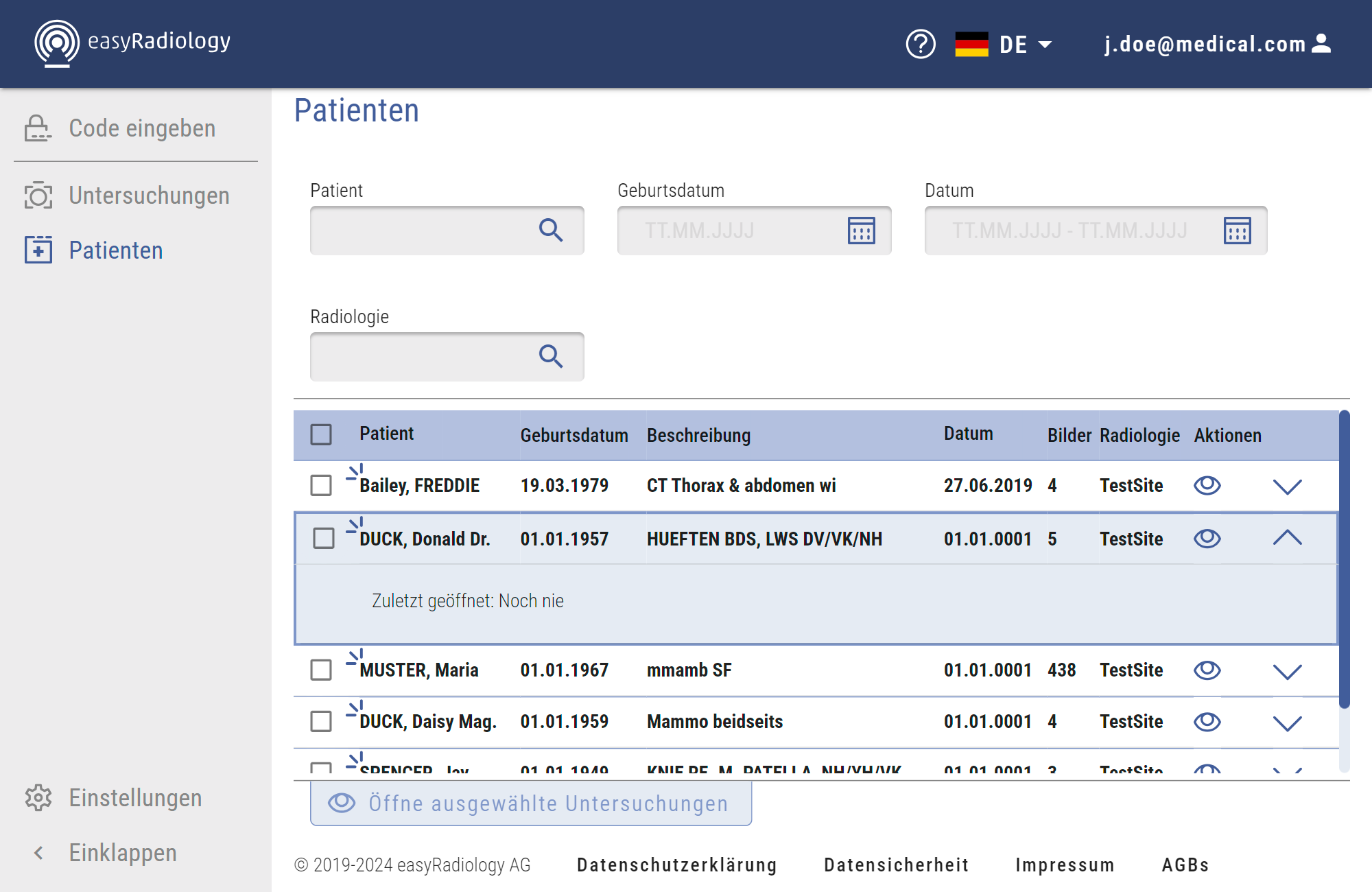Expand the DUCK, Daisy Mag. row details

coord(1288,723)
